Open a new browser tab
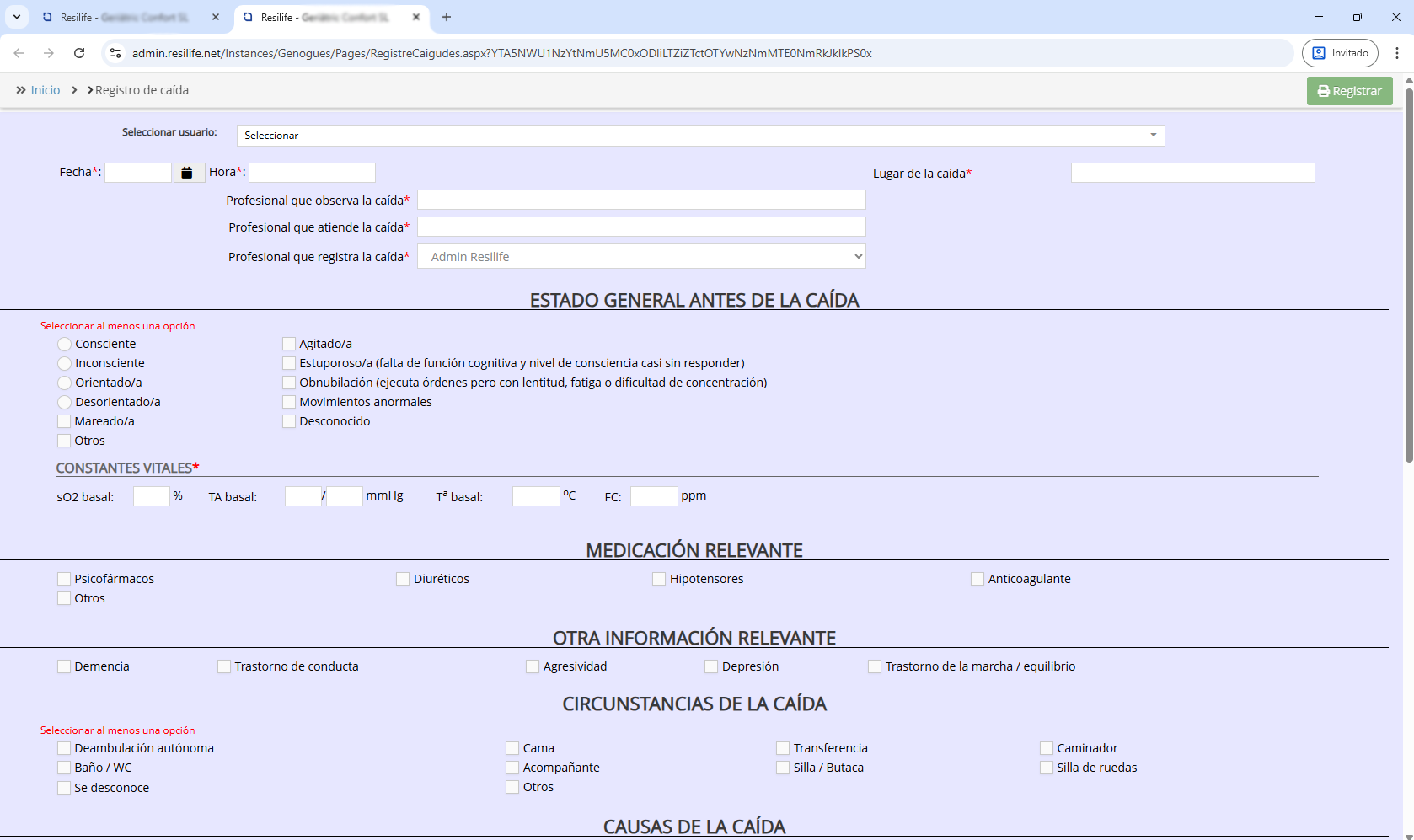Image resolution: width=1414 pixels, height=840 pixels. point(447,17)
